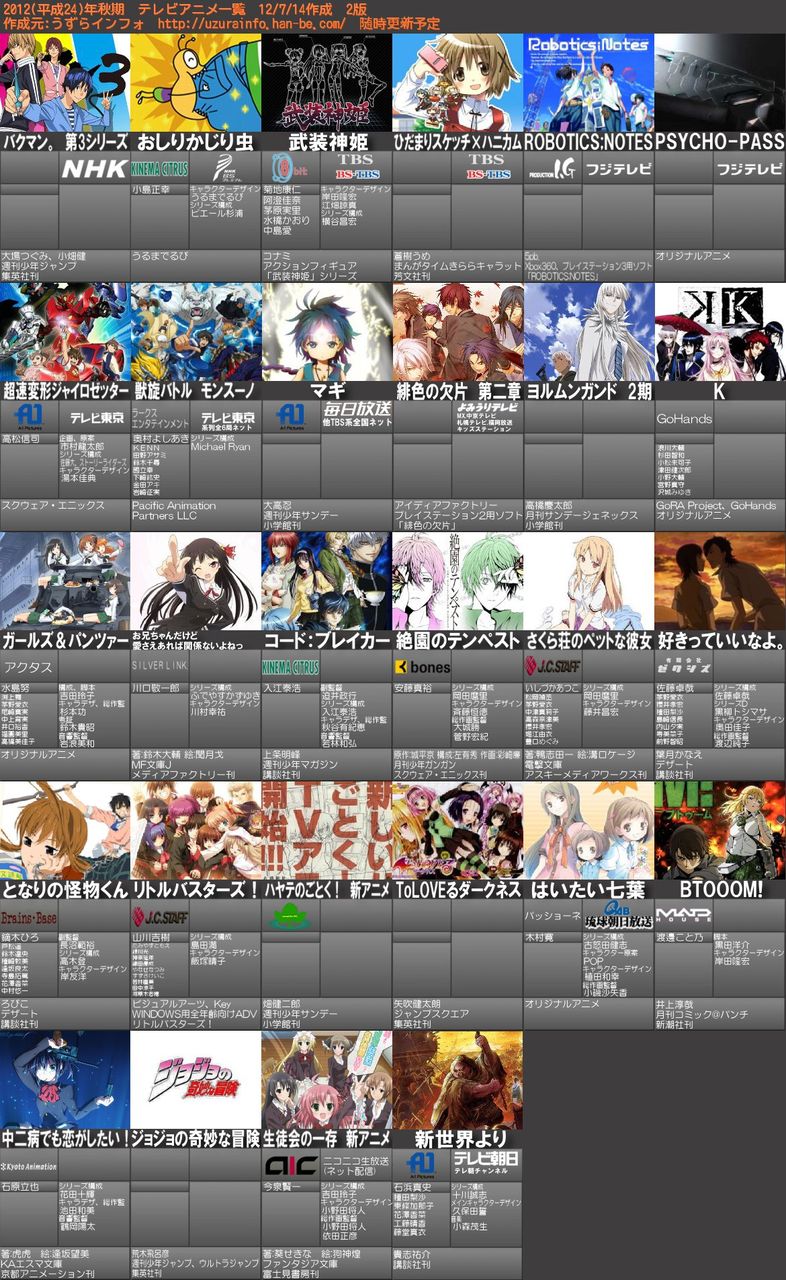Screen dimensions: 786x1280
Task: Click the マギ character thumbnail
Action: click(327, 332)
